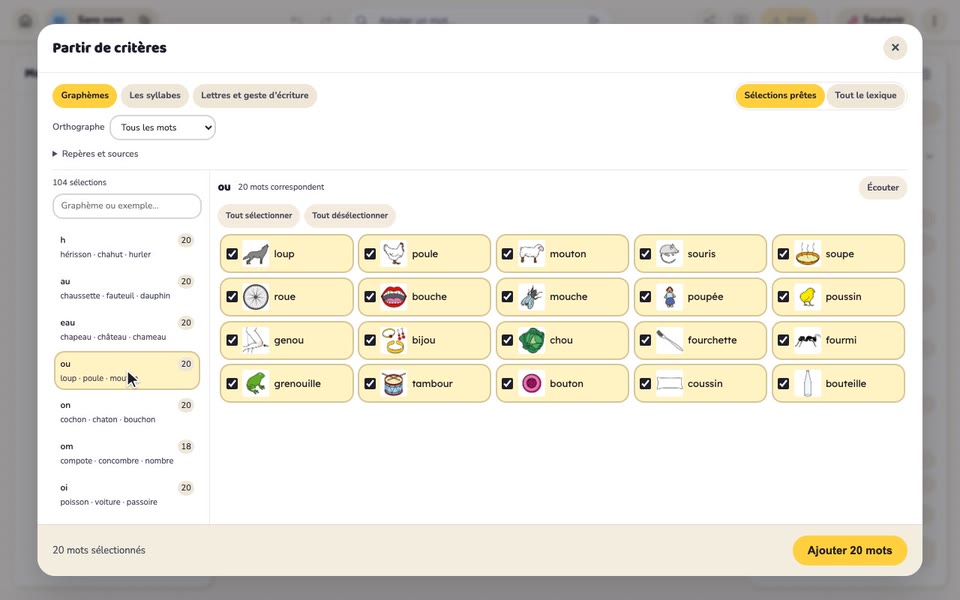The image size is (960, 600).
Task: Open Lettres et geste d'écriture tab
Action: click(x=255, y=96)
